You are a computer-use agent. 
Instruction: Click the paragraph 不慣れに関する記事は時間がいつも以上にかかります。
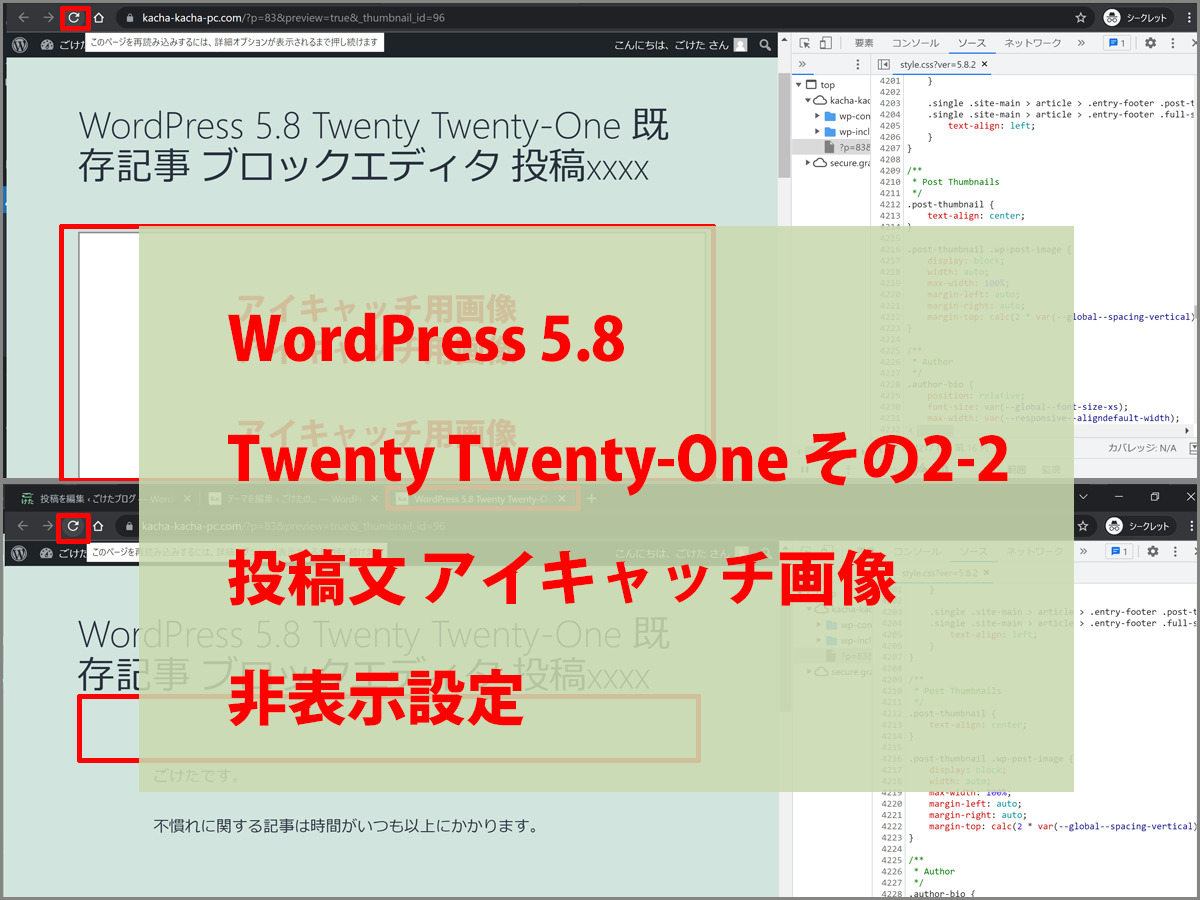coord(346,826)
